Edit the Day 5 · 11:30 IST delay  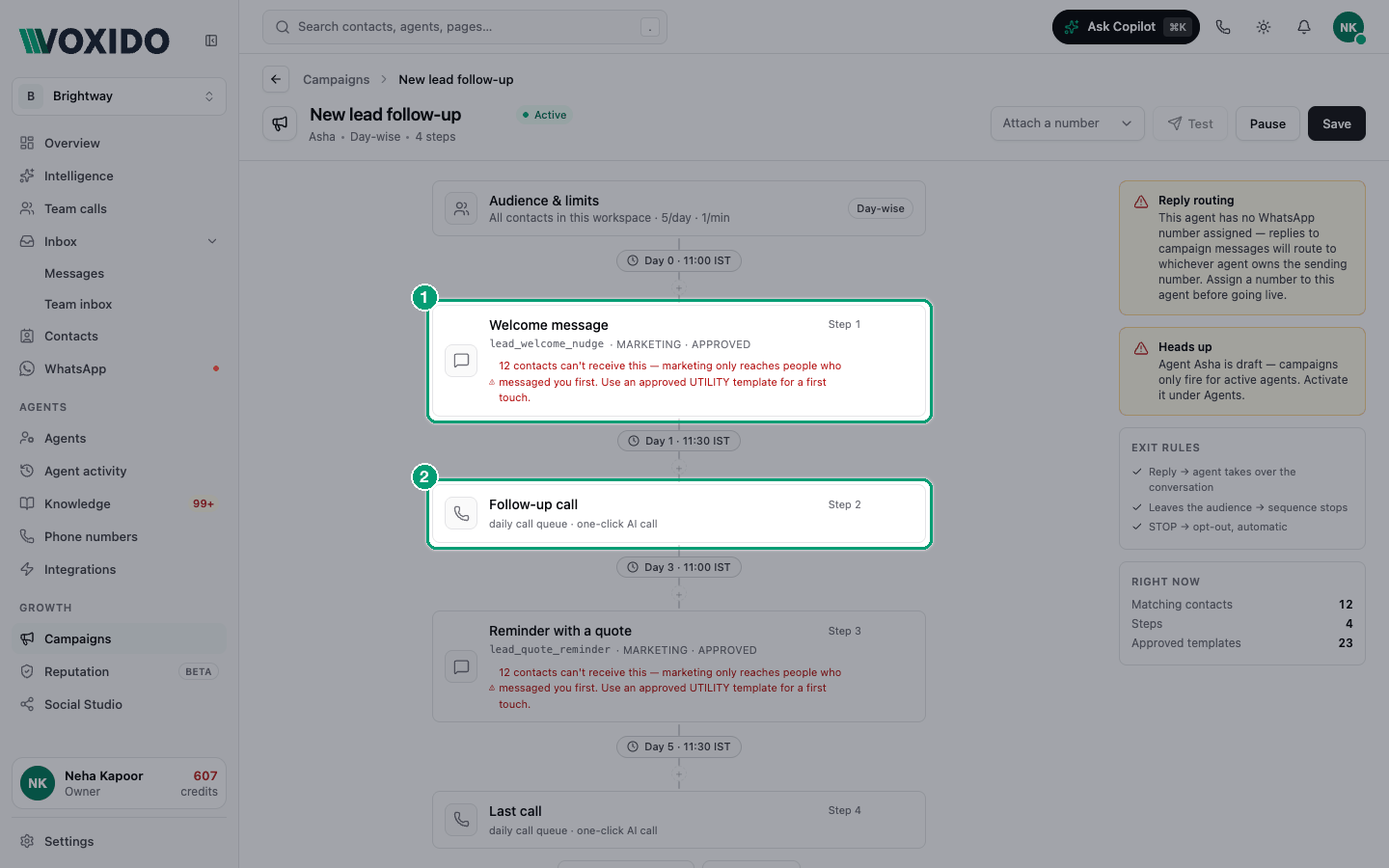pos(679,746)
